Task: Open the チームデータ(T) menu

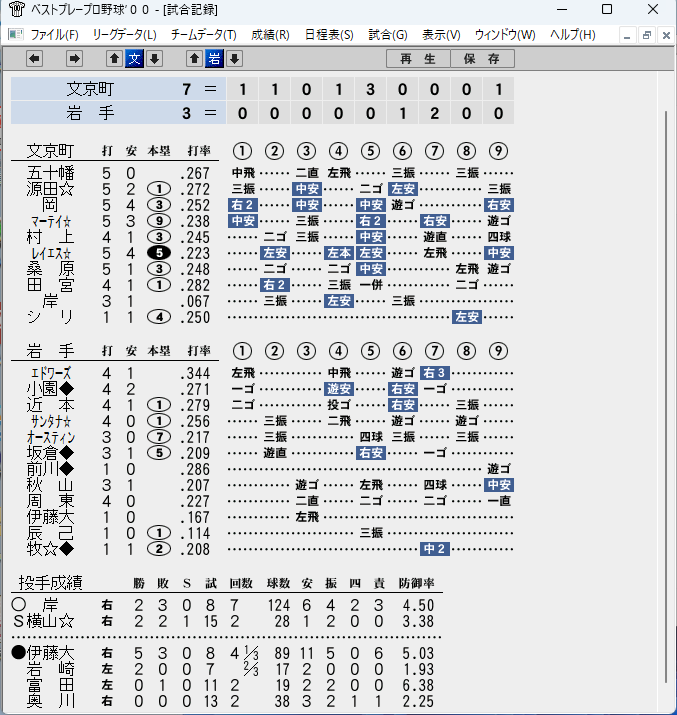Action: pos(204,35)
